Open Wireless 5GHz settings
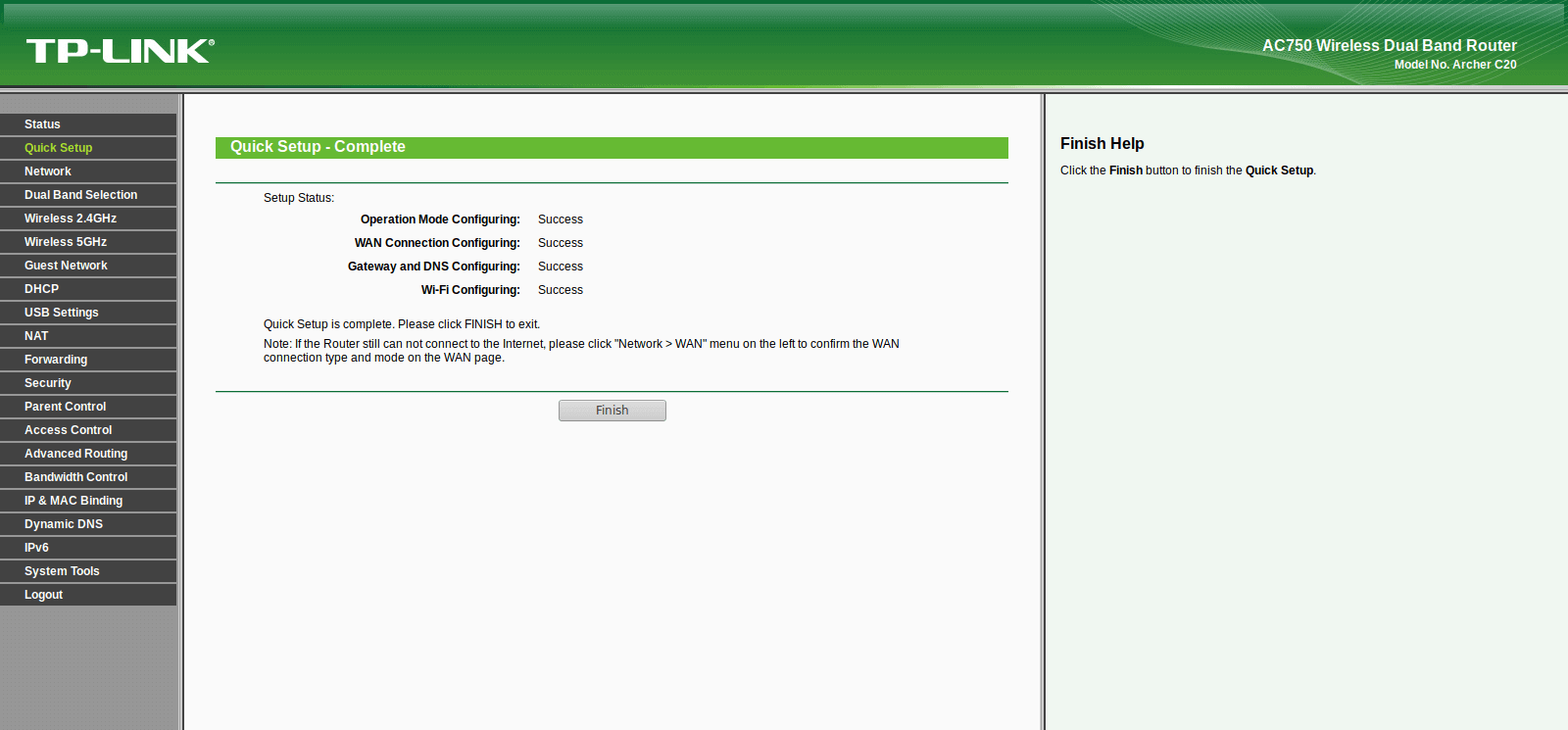 click(88, 242)
